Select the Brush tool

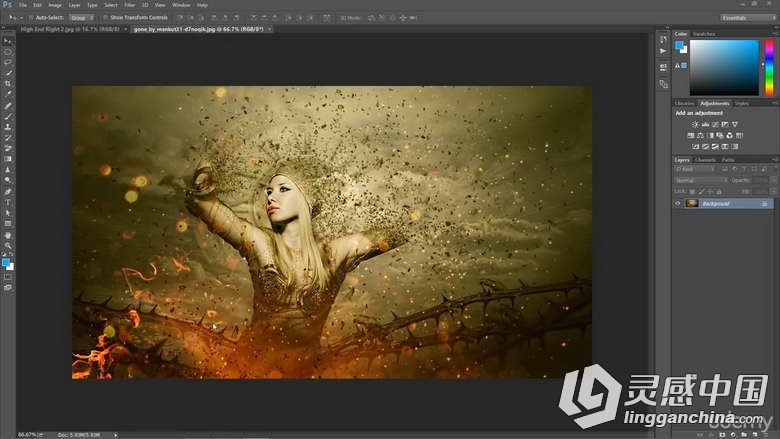pyautogui.click(x=7, y=116)
